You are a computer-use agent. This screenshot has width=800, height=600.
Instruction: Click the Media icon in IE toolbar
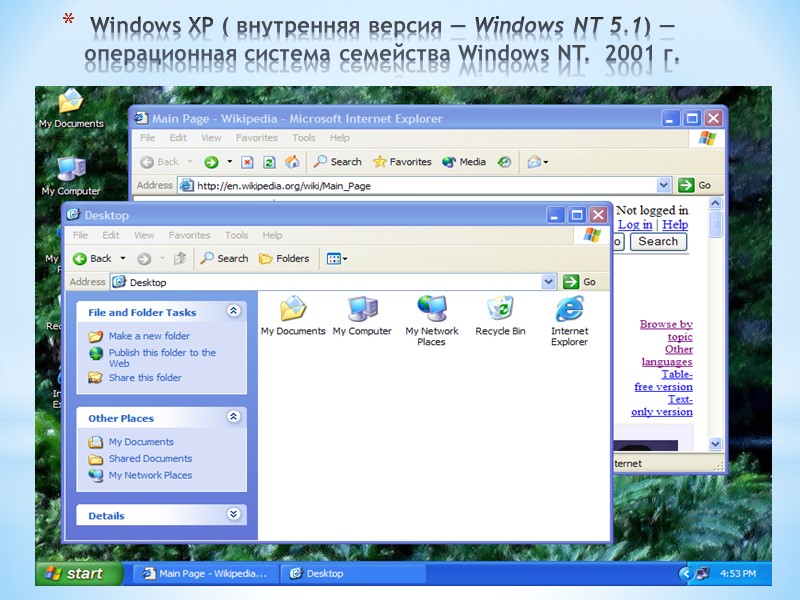pyautogui.click(x=447, y=161)
